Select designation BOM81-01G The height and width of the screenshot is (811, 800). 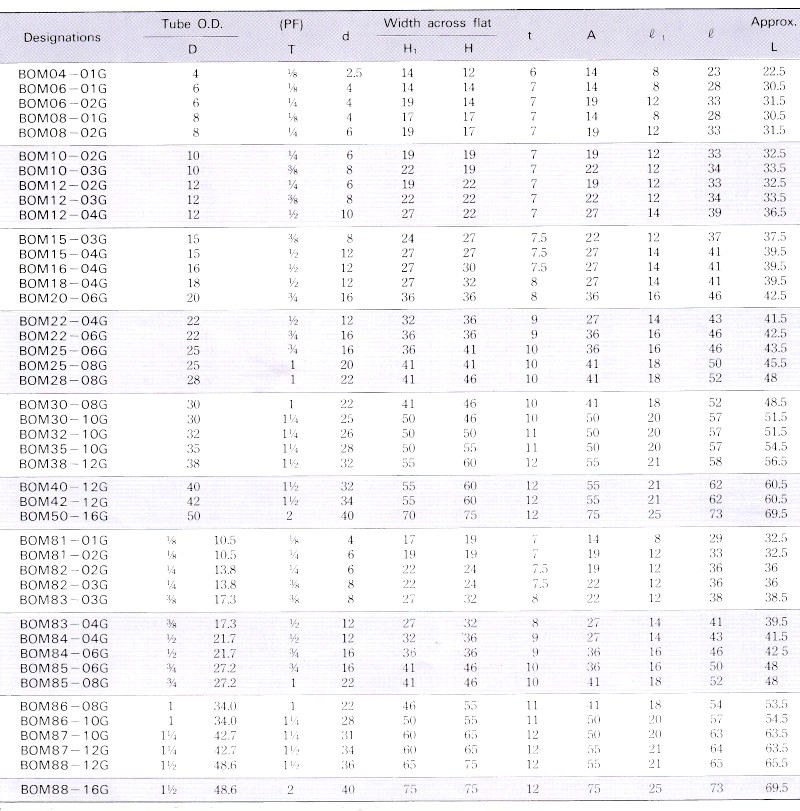click(x=64, y=541)
